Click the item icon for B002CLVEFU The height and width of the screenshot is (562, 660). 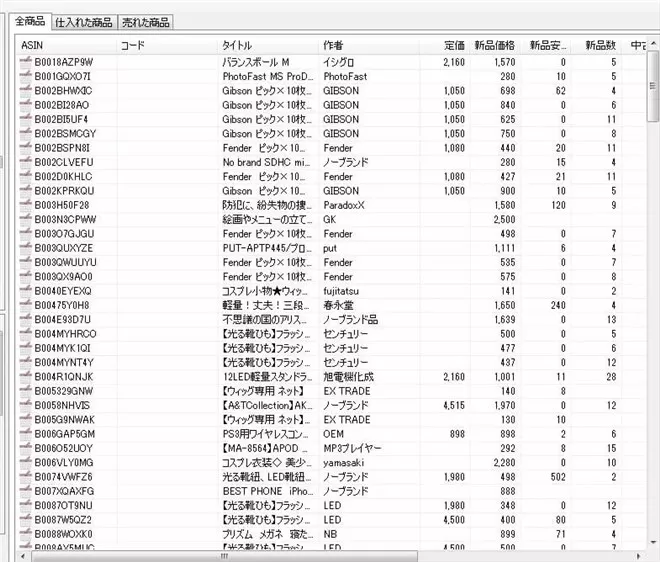(26, 163)
